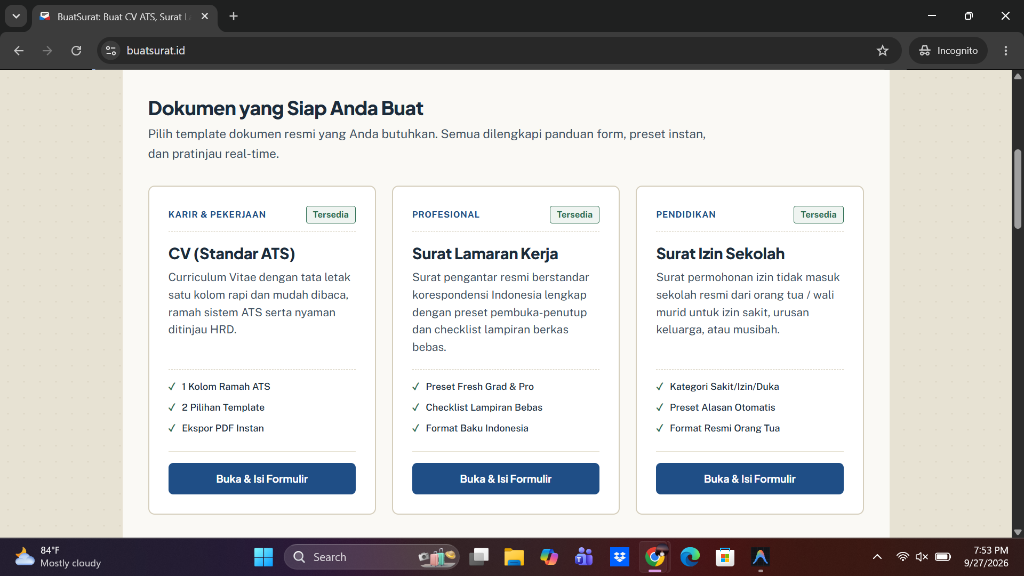The width and height of the screenshot is (1024, 576).
Task: Open Wi-Fi network settings in tray
Action: click(x=902, y=557)
